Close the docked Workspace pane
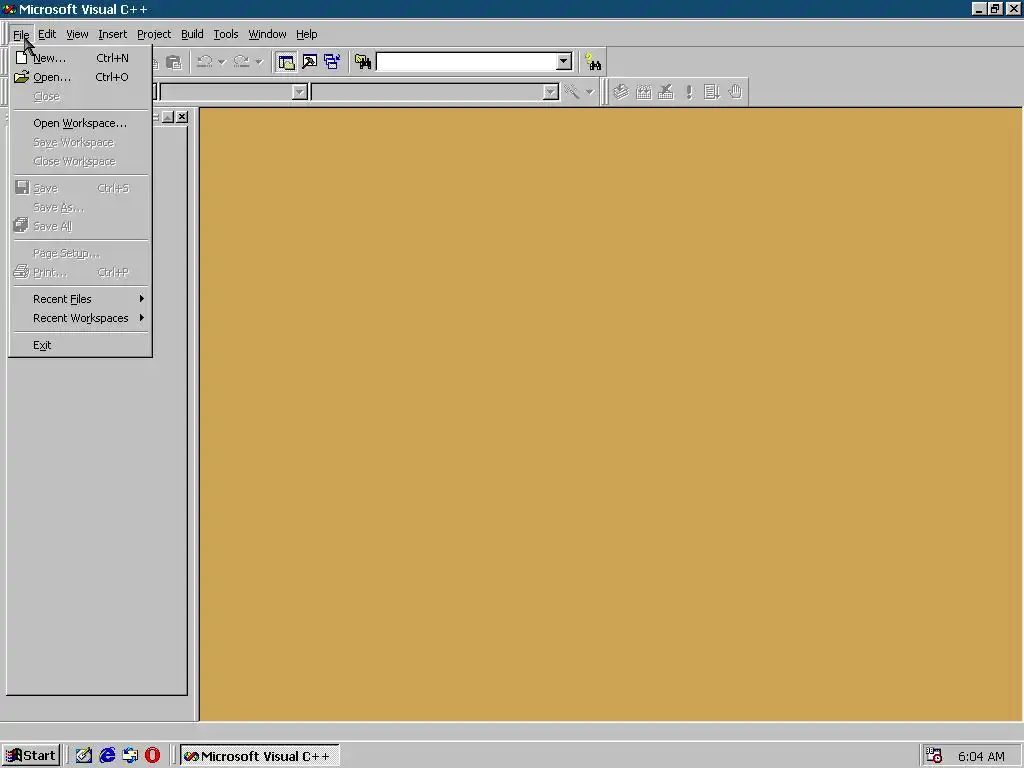Screen dimensions: 1024x768 (182, 117)
